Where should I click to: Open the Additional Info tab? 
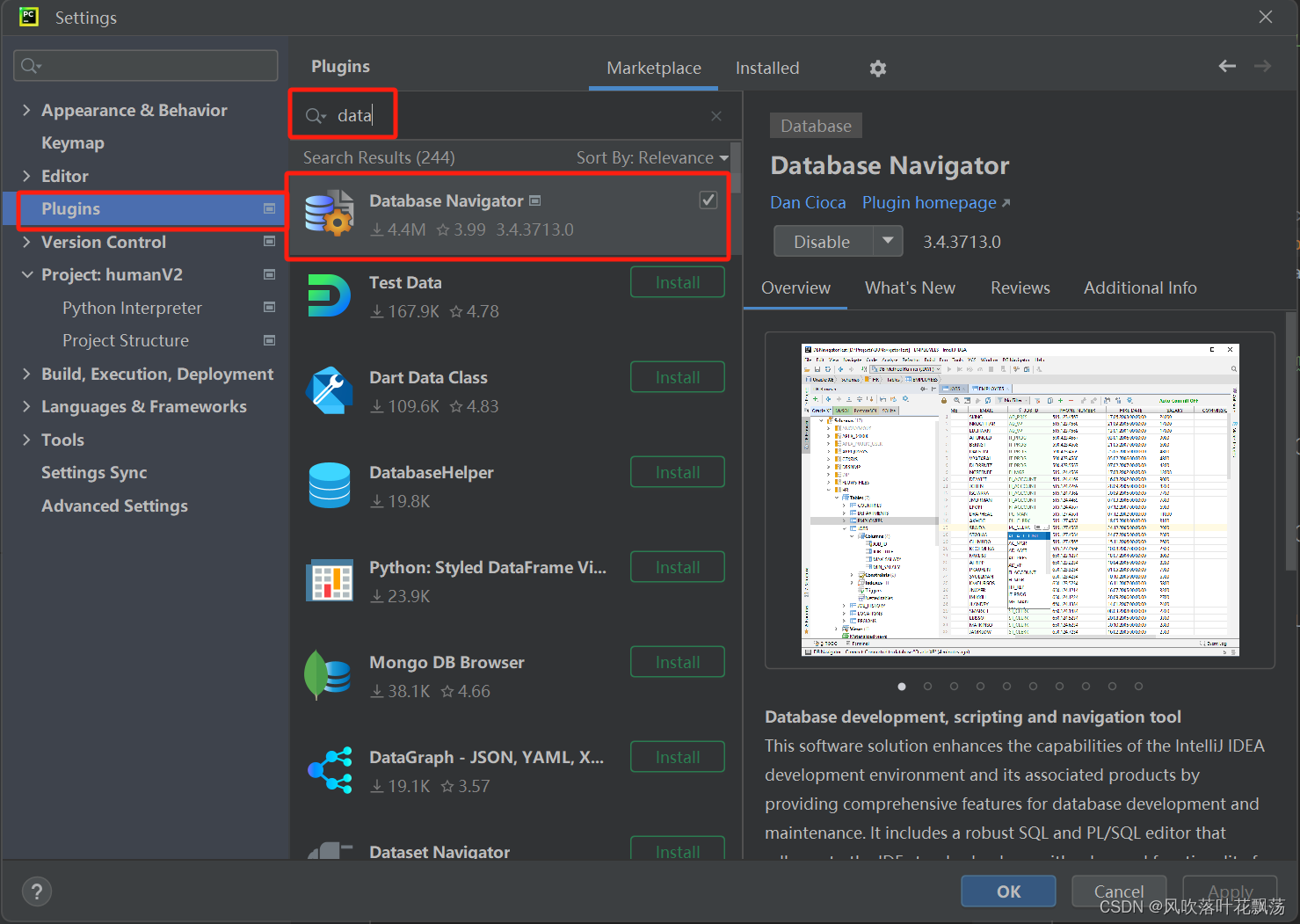click(1139, 287)
